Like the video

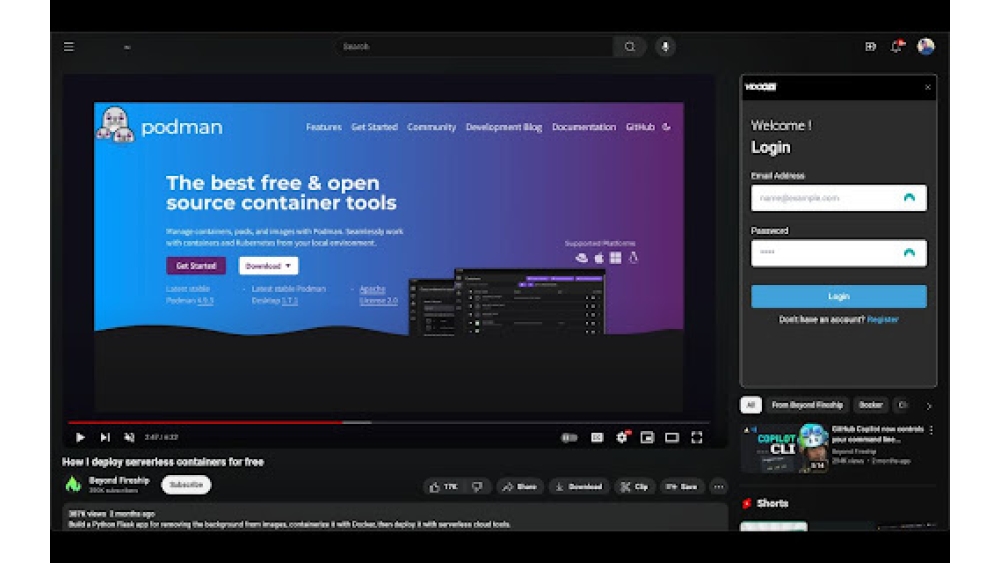click(x=445, y=486)
